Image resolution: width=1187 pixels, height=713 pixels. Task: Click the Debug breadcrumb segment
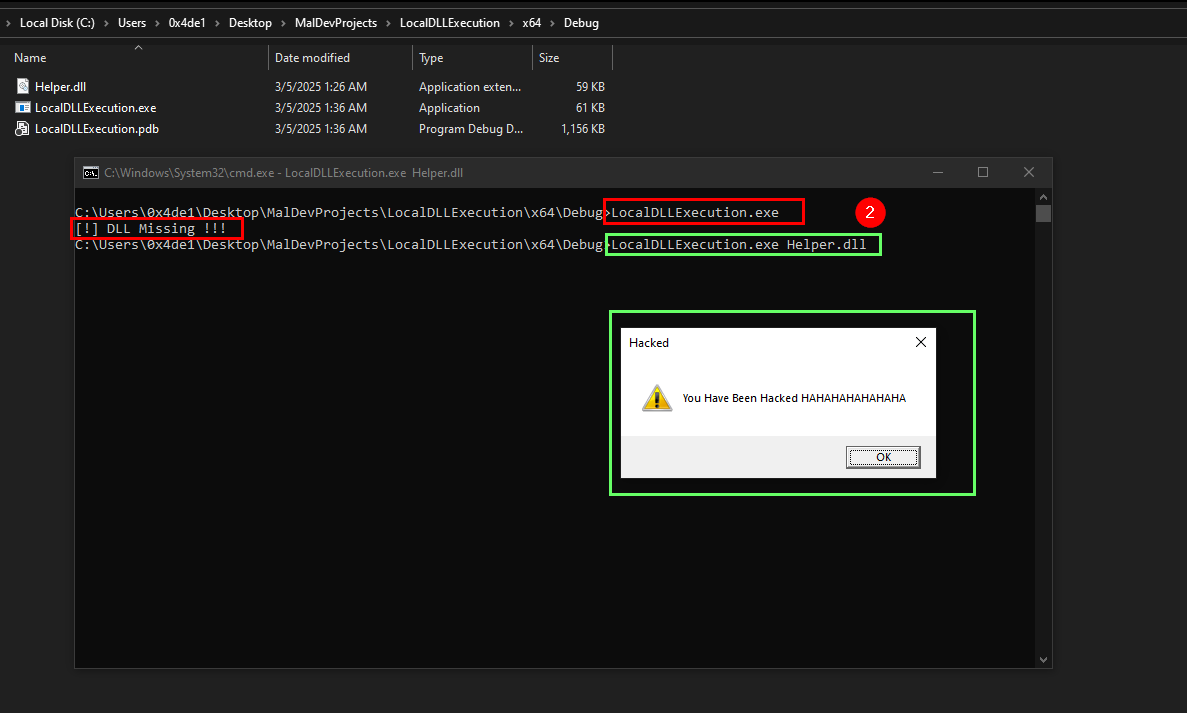coord(581,23)
